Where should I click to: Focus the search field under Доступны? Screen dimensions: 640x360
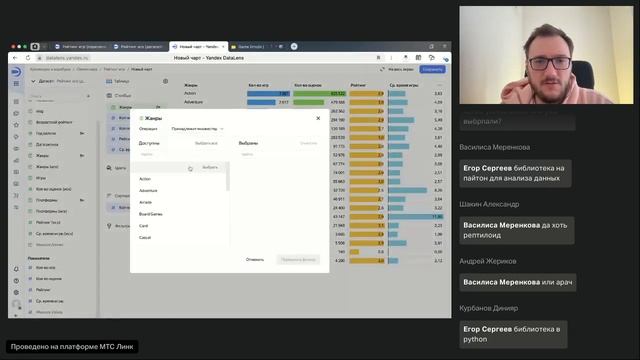180,155
